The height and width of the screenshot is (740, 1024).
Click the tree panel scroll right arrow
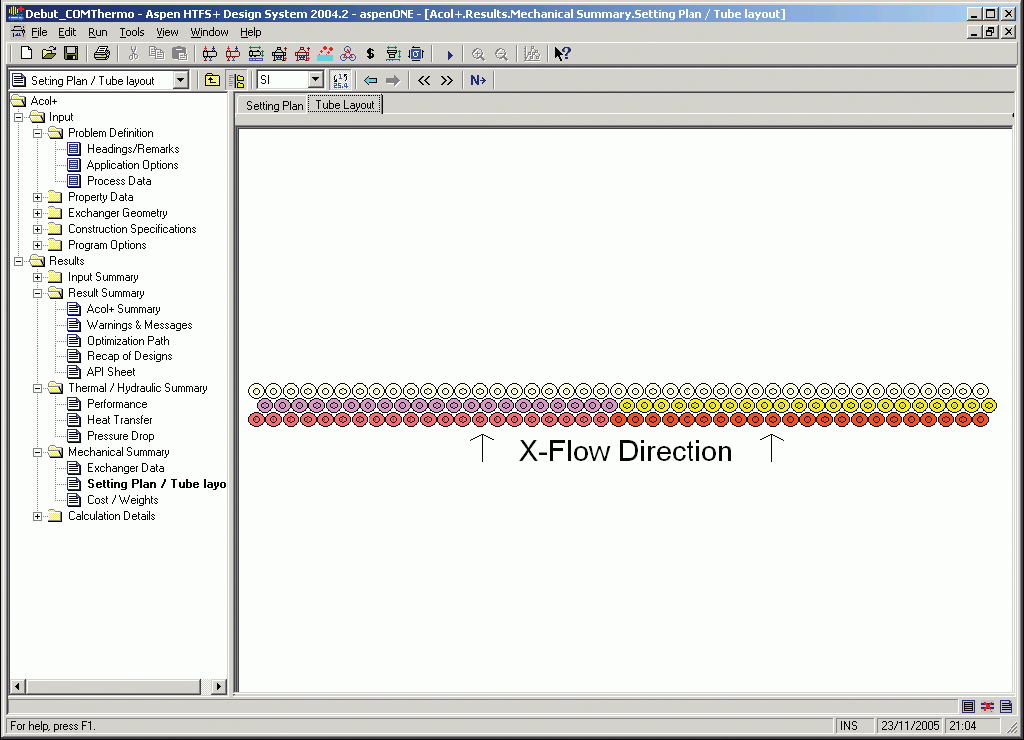tap(219, 686)
